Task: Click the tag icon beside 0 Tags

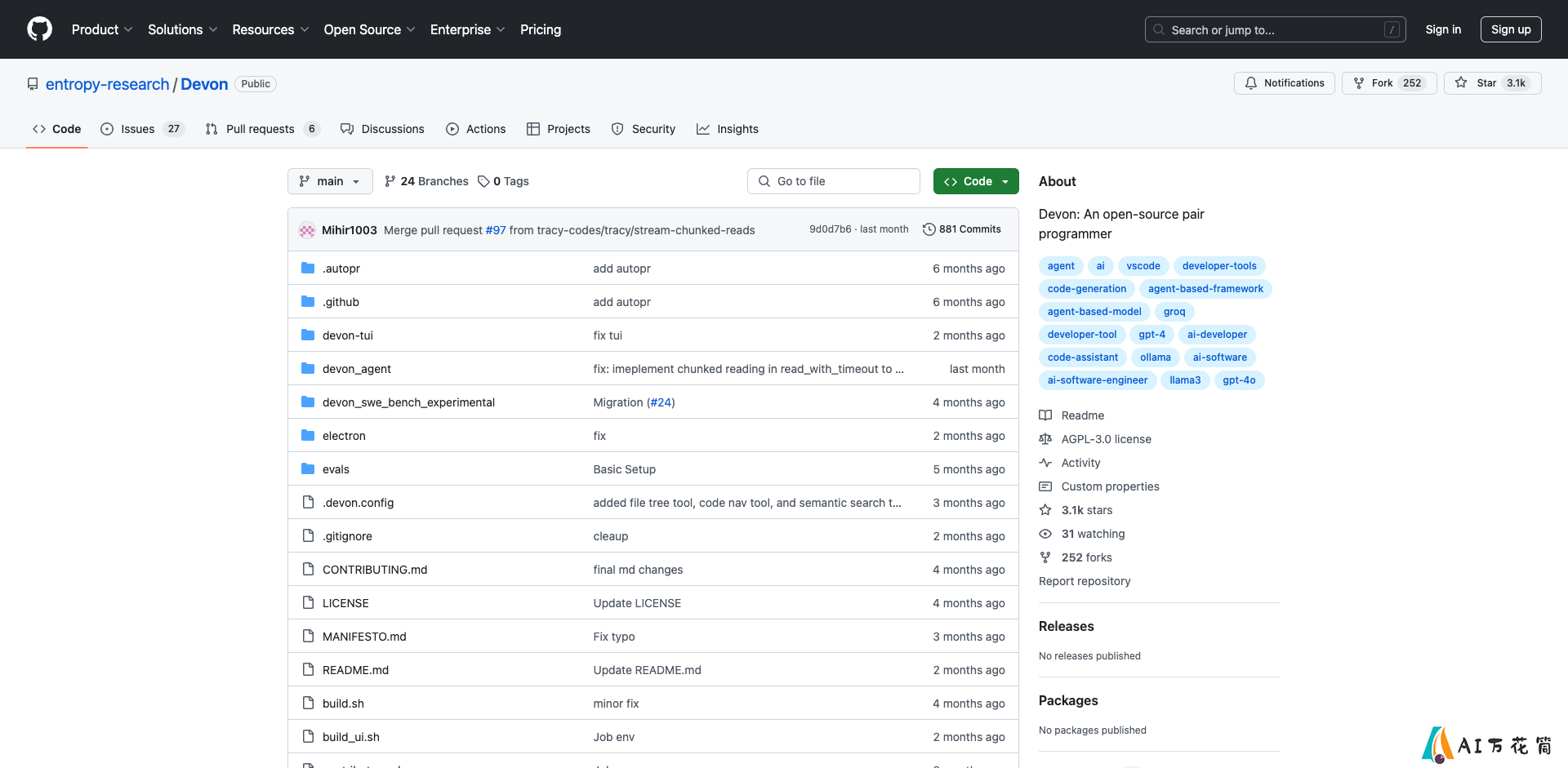Action: click(x=483, y=181)
